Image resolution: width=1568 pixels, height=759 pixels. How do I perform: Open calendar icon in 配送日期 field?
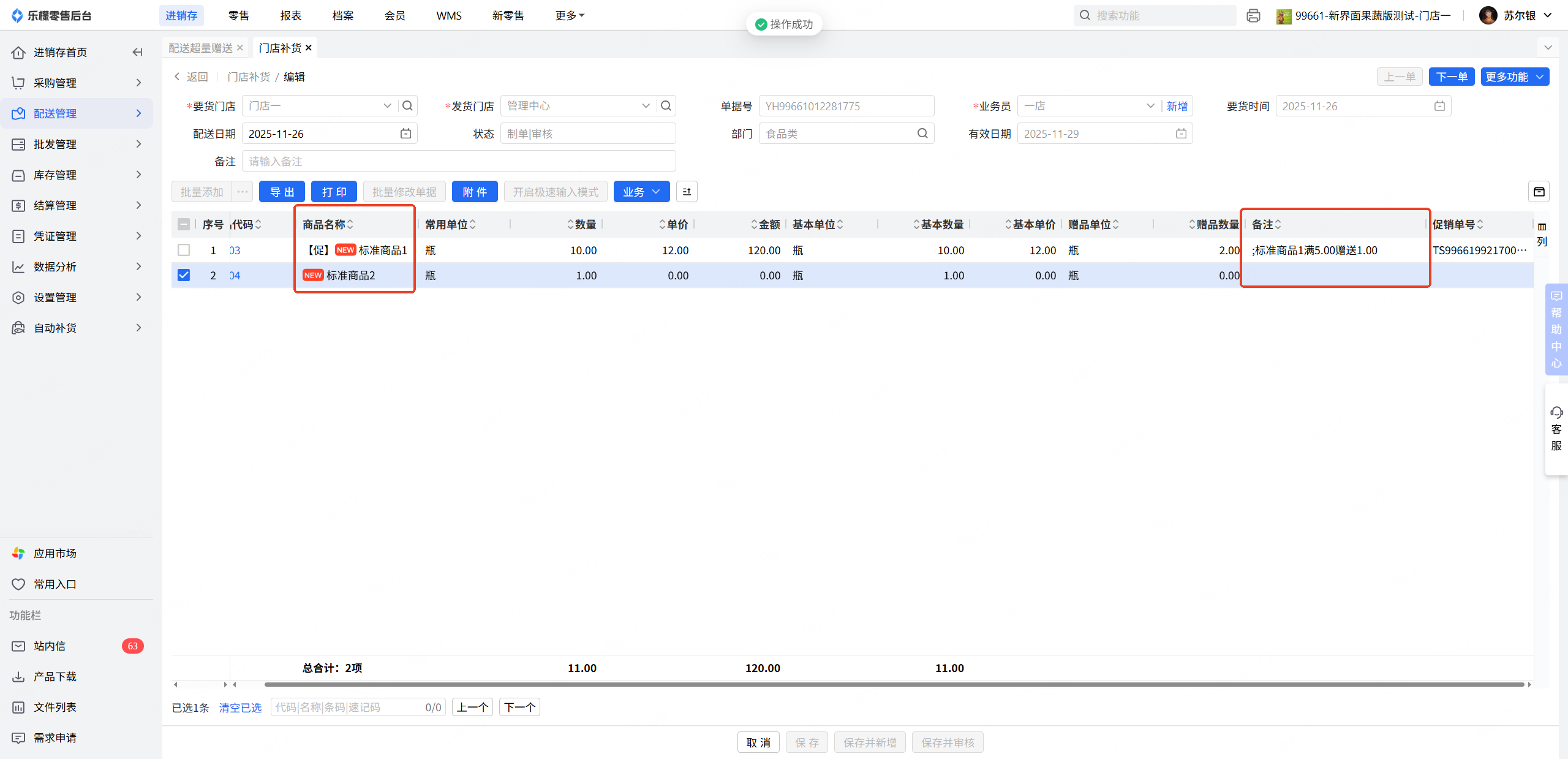pyautogui.click(x=405, y=134)
